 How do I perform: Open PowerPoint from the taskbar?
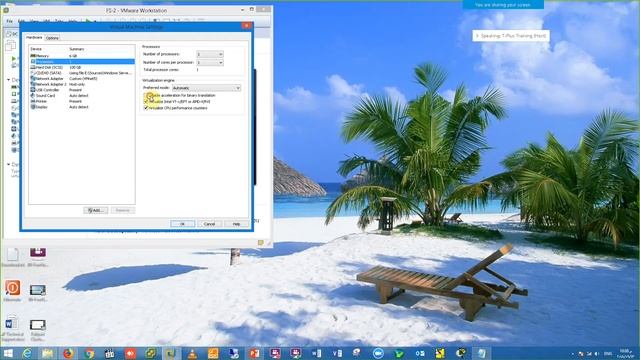click(254, 353)
